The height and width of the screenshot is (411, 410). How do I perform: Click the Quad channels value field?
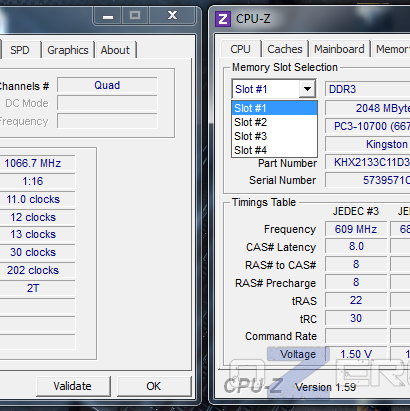107,85
